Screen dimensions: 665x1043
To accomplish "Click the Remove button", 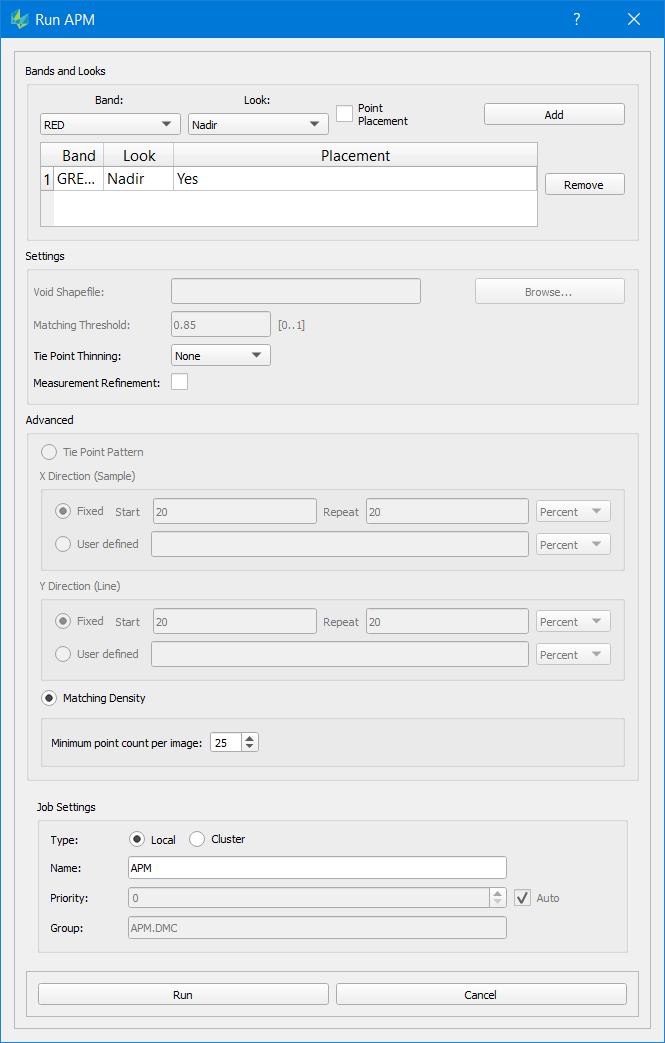I will [584, 185].
